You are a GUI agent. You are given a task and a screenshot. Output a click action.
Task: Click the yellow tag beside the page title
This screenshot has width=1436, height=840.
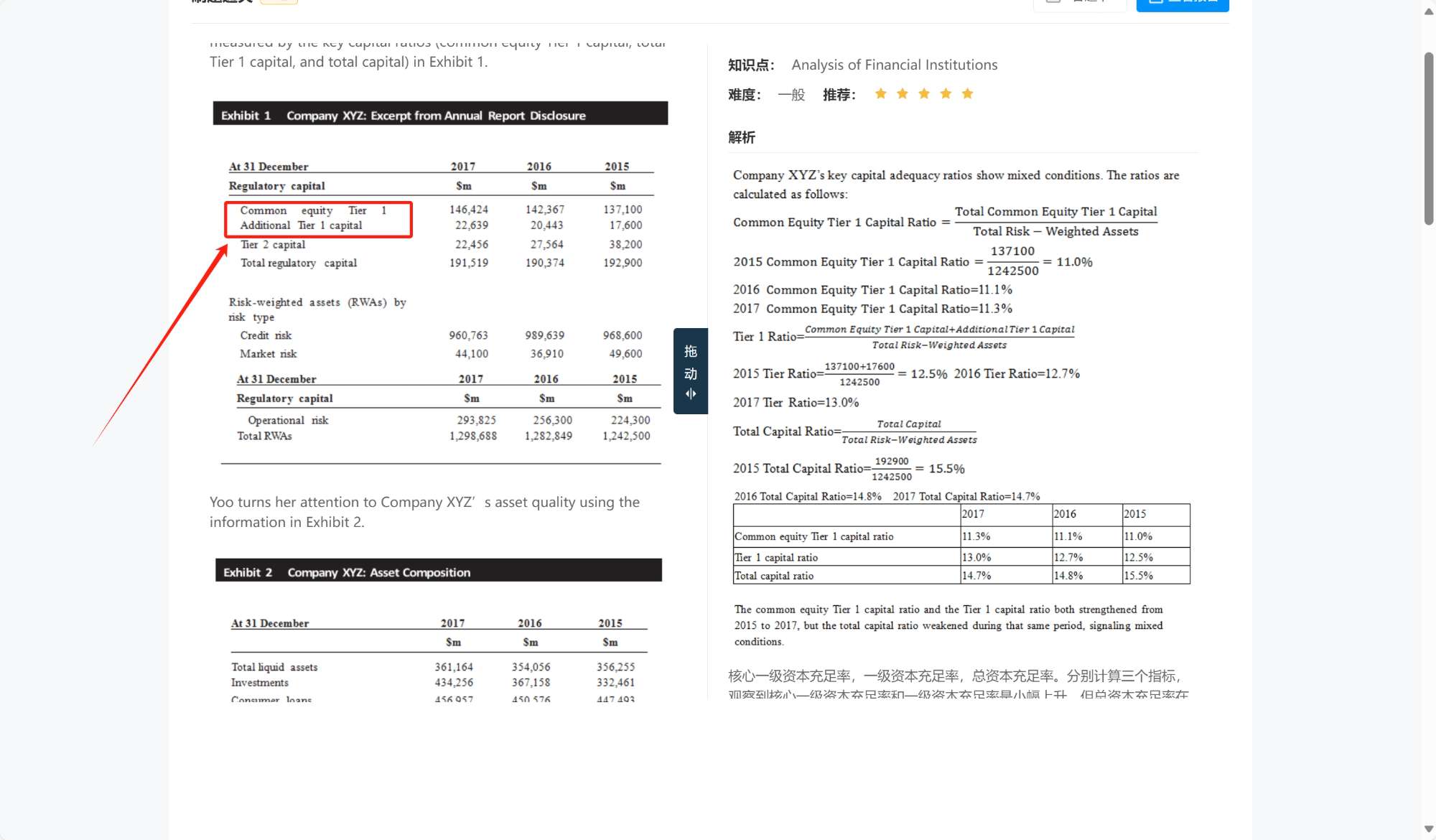coord(279,2)
